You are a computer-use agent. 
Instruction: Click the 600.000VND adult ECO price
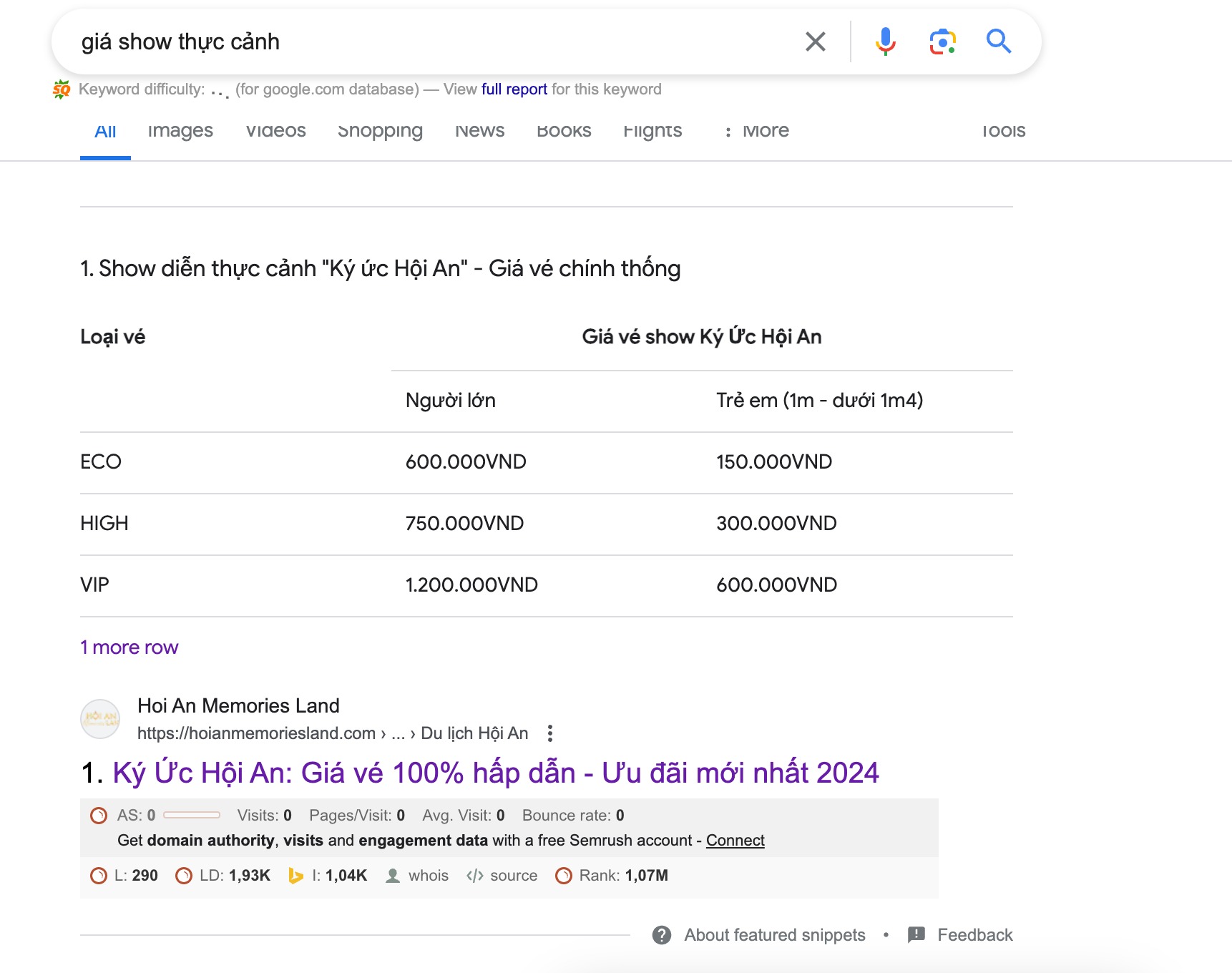pos(466,462)
